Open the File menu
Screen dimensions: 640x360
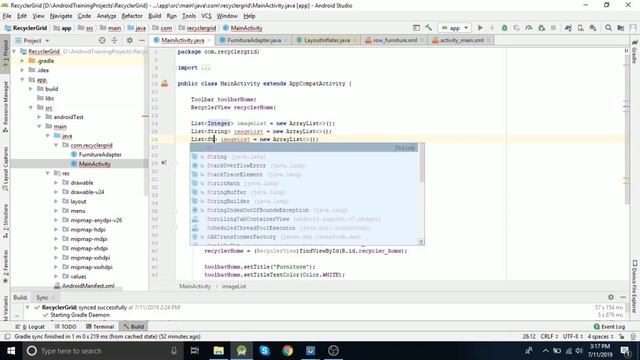click(x=7, y=16)
